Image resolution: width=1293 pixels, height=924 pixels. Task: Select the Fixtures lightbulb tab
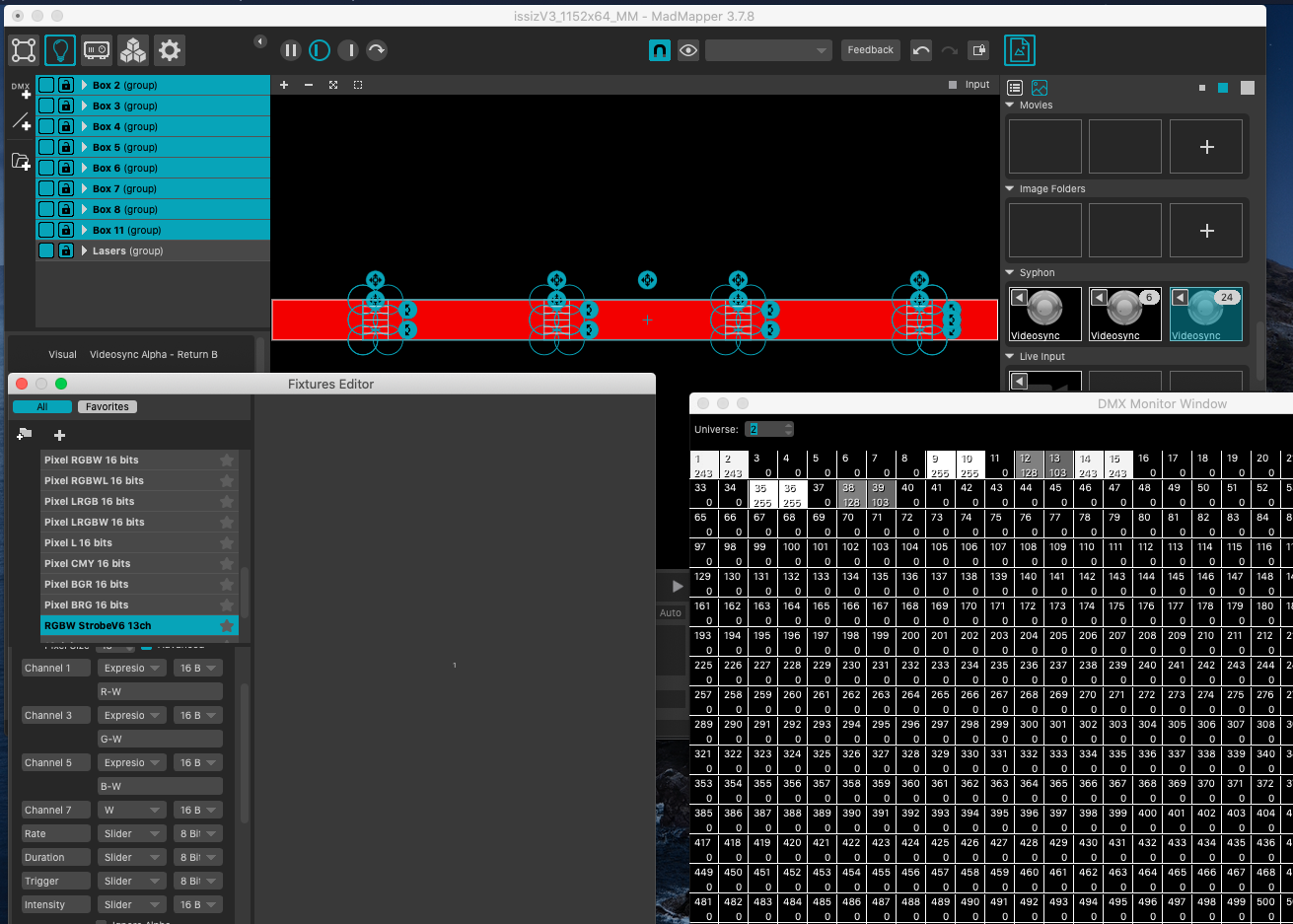click(60, 50)
